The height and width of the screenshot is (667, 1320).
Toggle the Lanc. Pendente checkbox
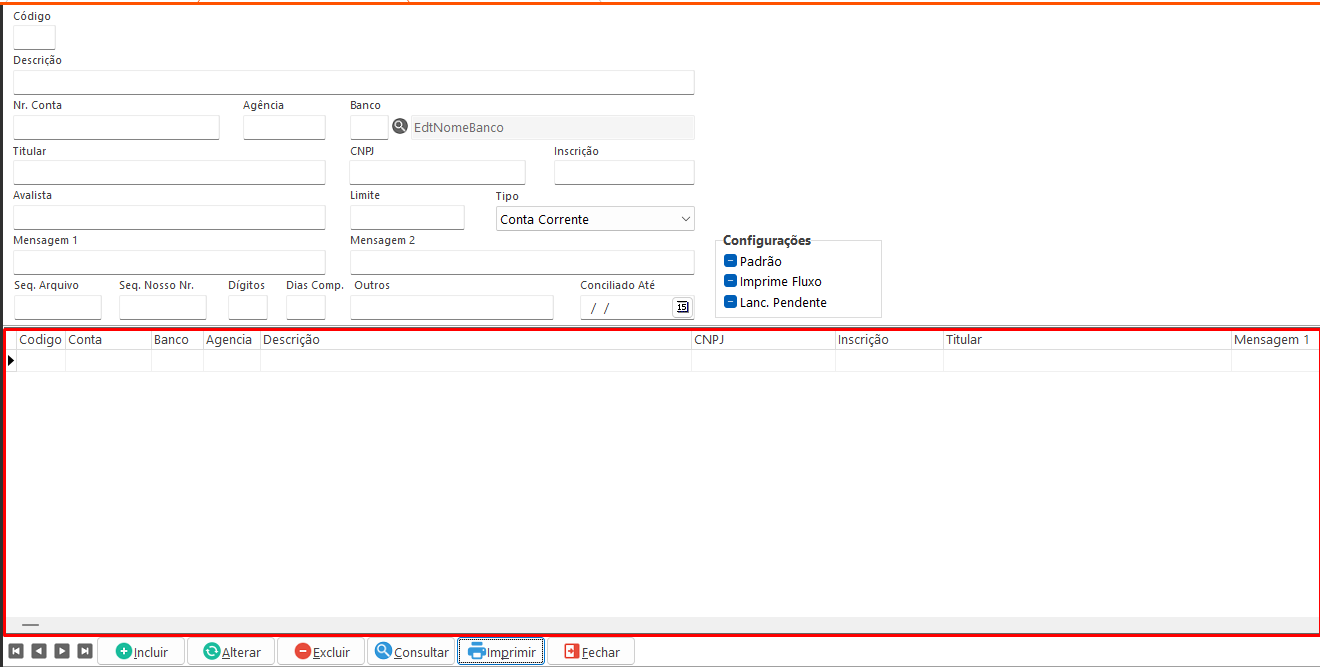coord(730,302)
